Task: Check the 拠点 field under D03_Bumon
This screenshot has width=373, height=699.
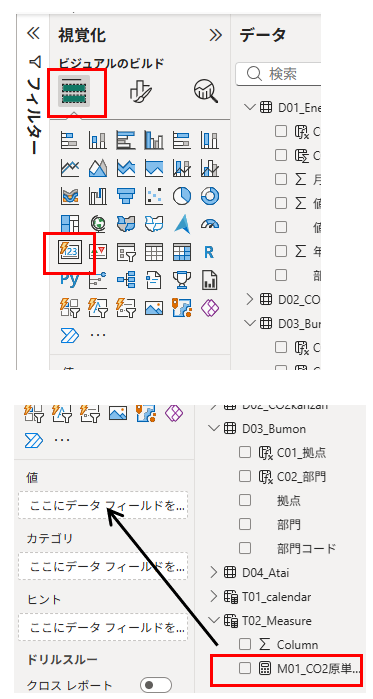Action: coord(245,500)
